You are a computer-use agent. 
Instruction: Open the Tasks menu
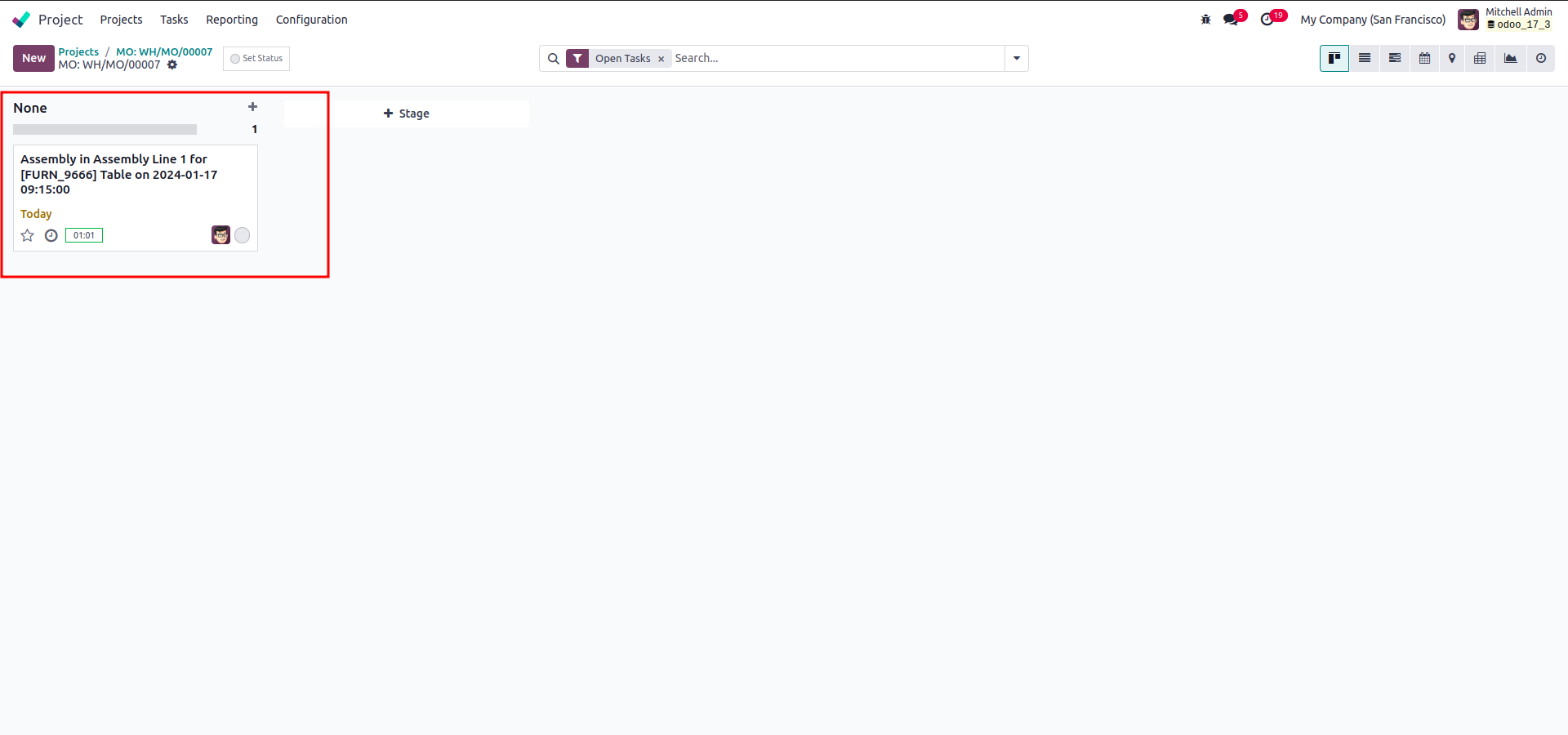[174, 20]
